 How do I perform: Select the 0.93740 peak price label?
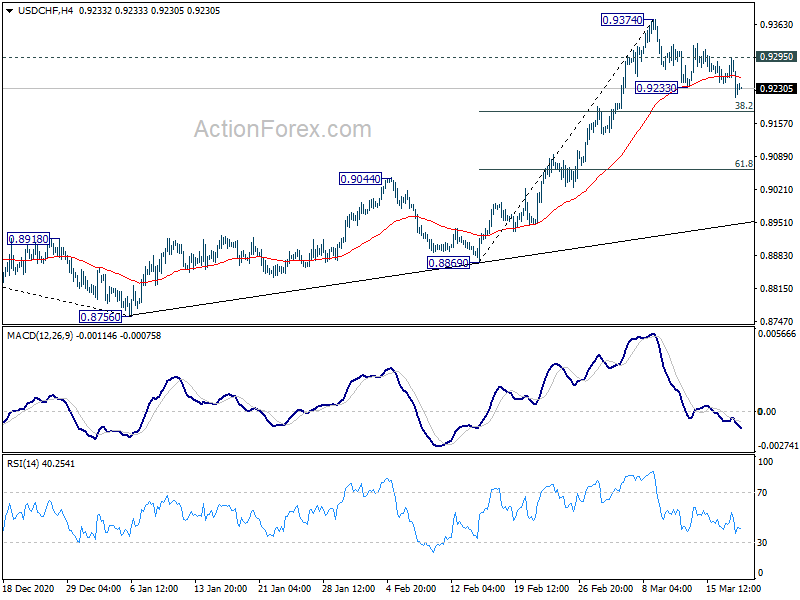[x=622, y=20]
